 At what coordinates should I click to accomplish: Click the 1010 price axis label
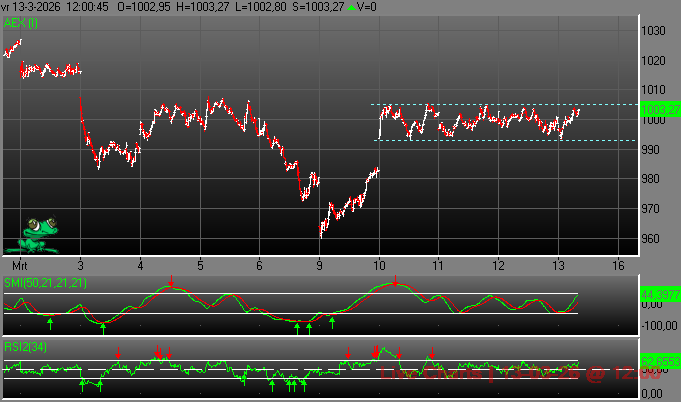tap(653, 90)
